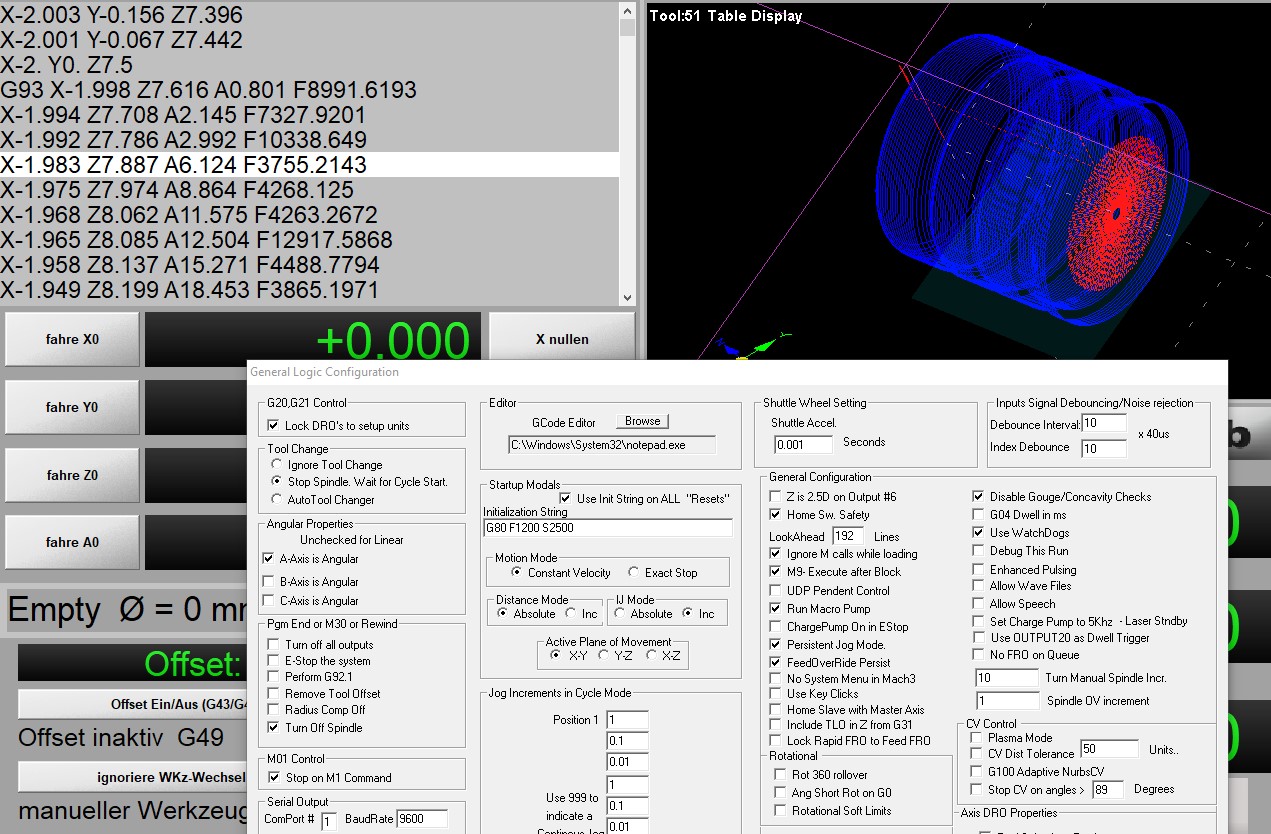Viewport: 1271px width, 834px height.
Task: Click the Index Debounce input field
Action: [x=1103, y=449]
